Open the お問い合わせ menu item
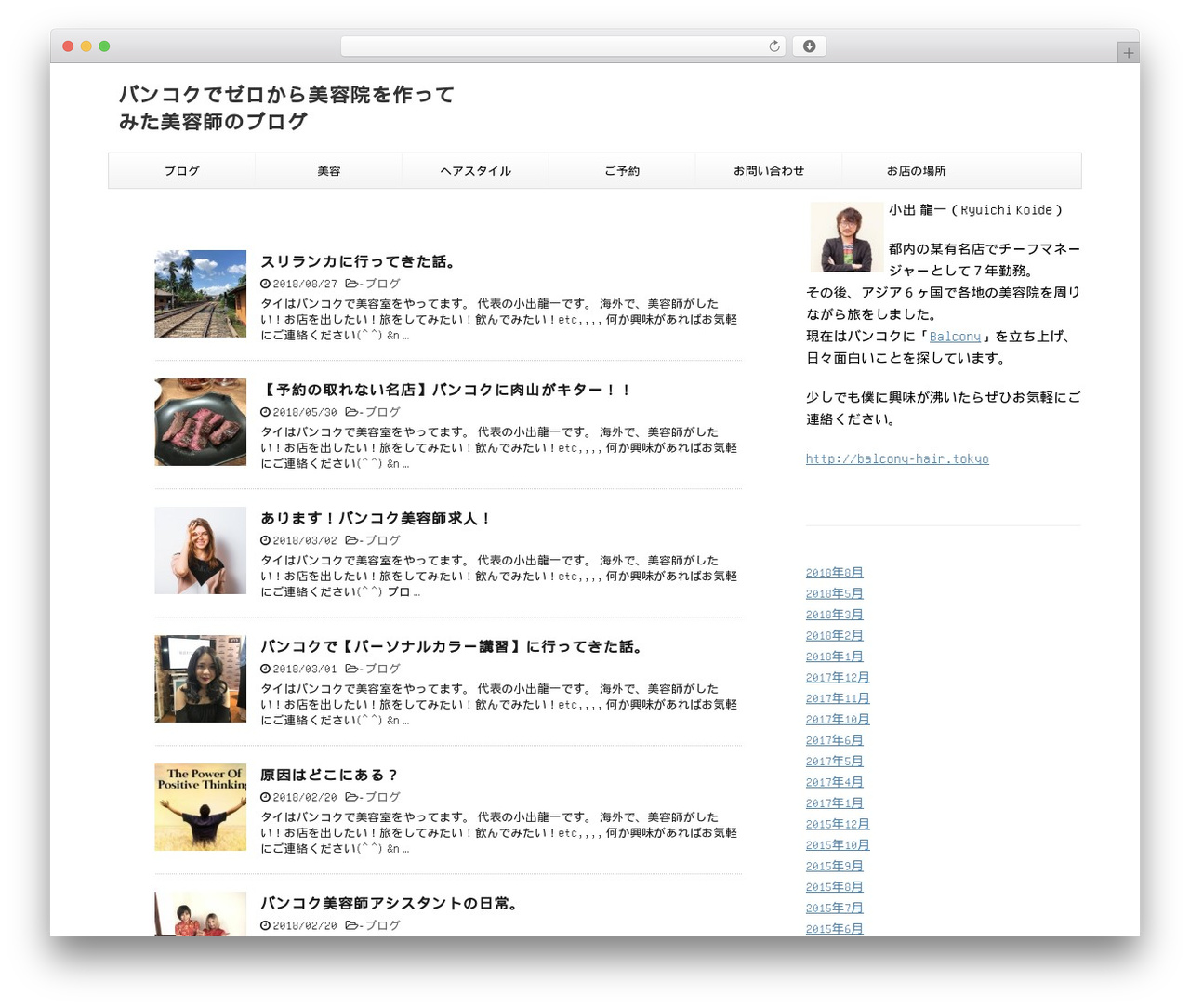This screenshot has height=1008, width=1190. click(x=769, y=171)
